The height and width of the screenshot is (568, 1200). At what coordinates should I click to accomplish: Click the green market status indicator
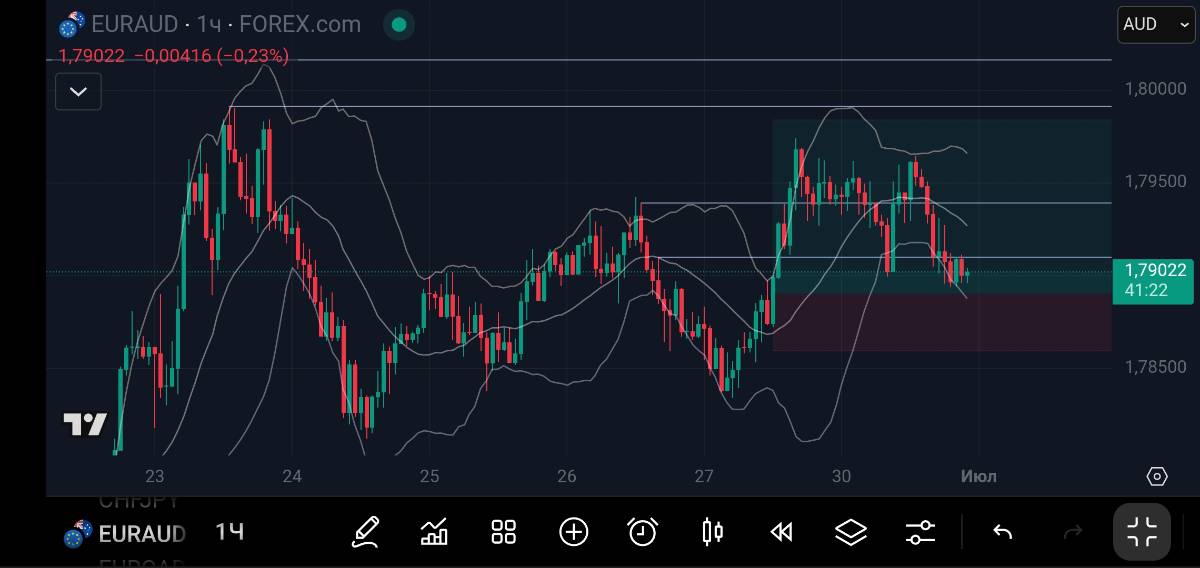click(399, 25)
